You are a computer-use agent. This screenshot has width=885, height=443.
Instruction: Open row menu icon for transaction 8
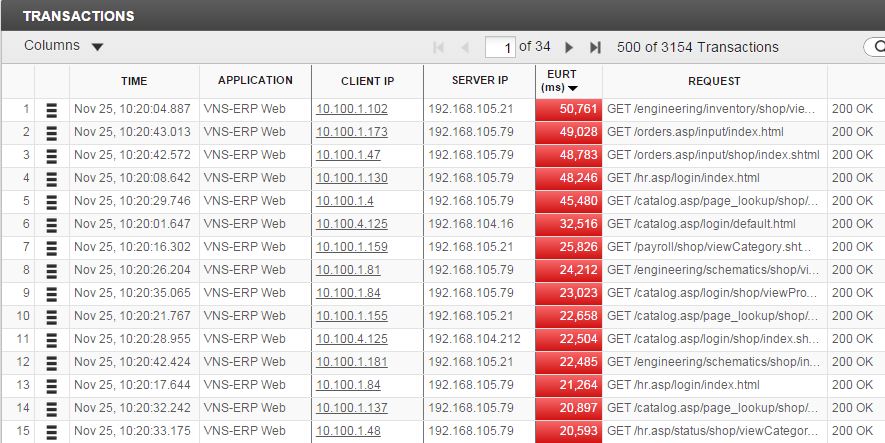[51, 271]
